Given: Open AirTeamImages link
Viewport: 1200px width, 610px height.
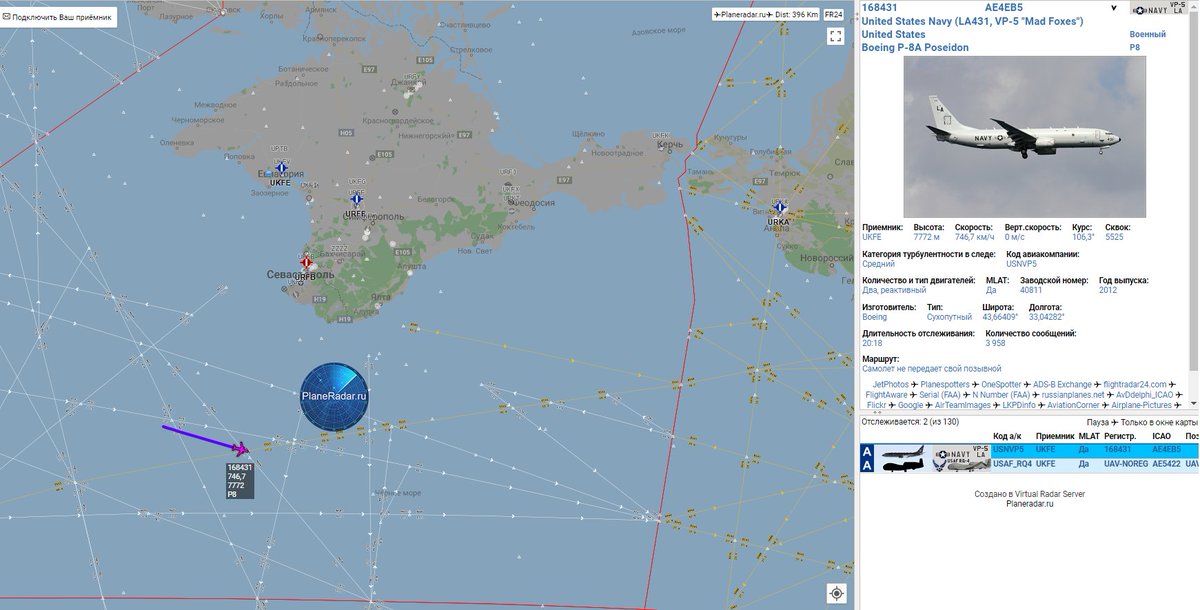Looking at the screenshot, I should click(x=962, y=406).
